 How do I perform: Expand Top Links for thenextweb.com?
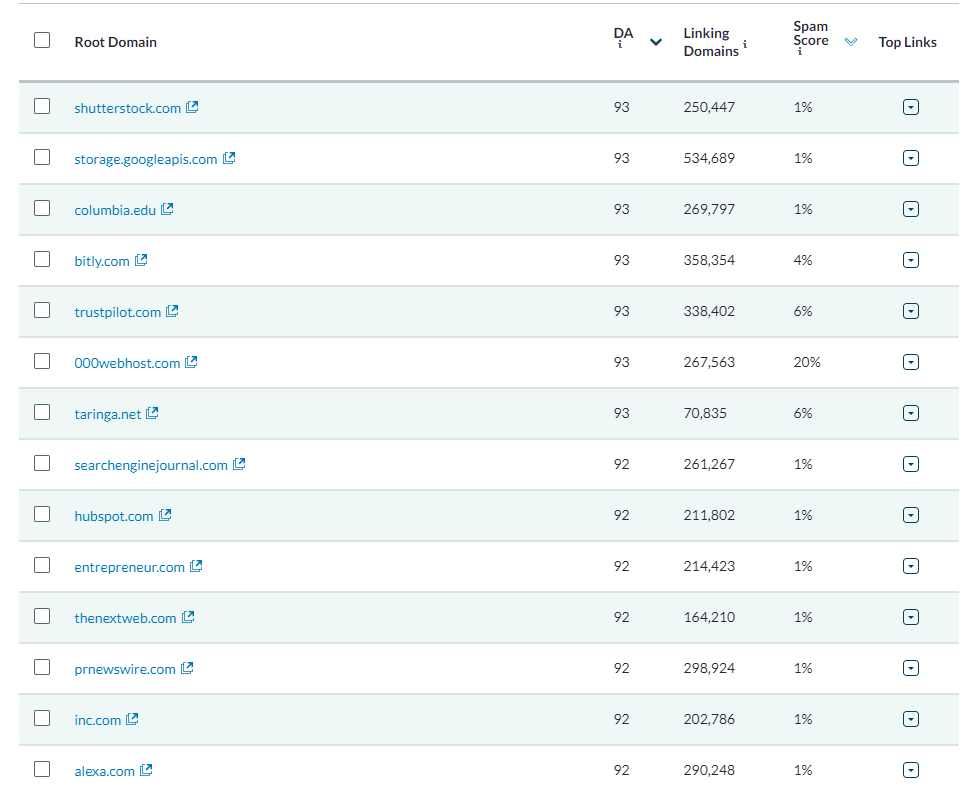pos(911,617)
